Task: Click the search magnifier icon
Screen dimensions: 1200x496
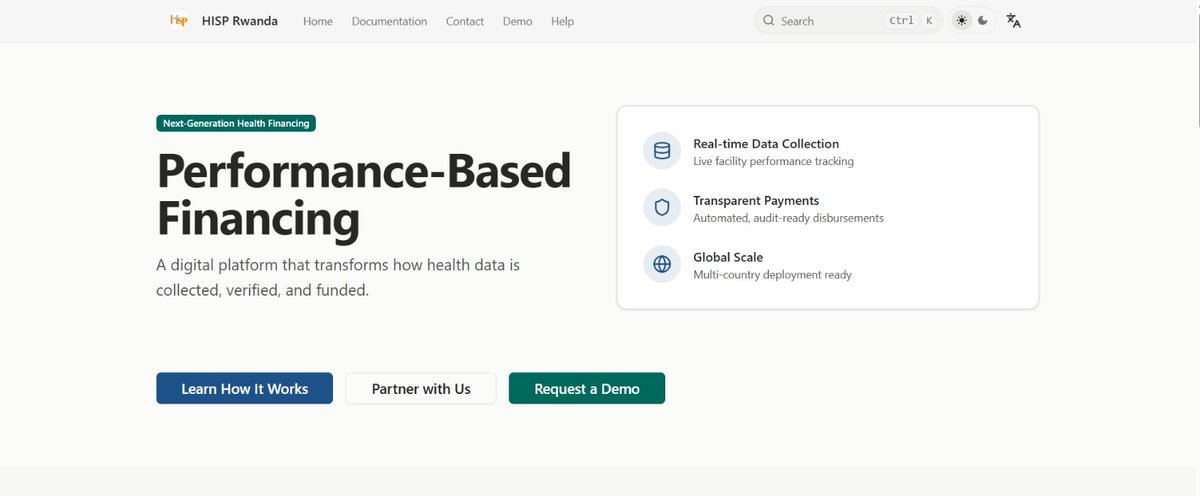Action: pos(769,20)
